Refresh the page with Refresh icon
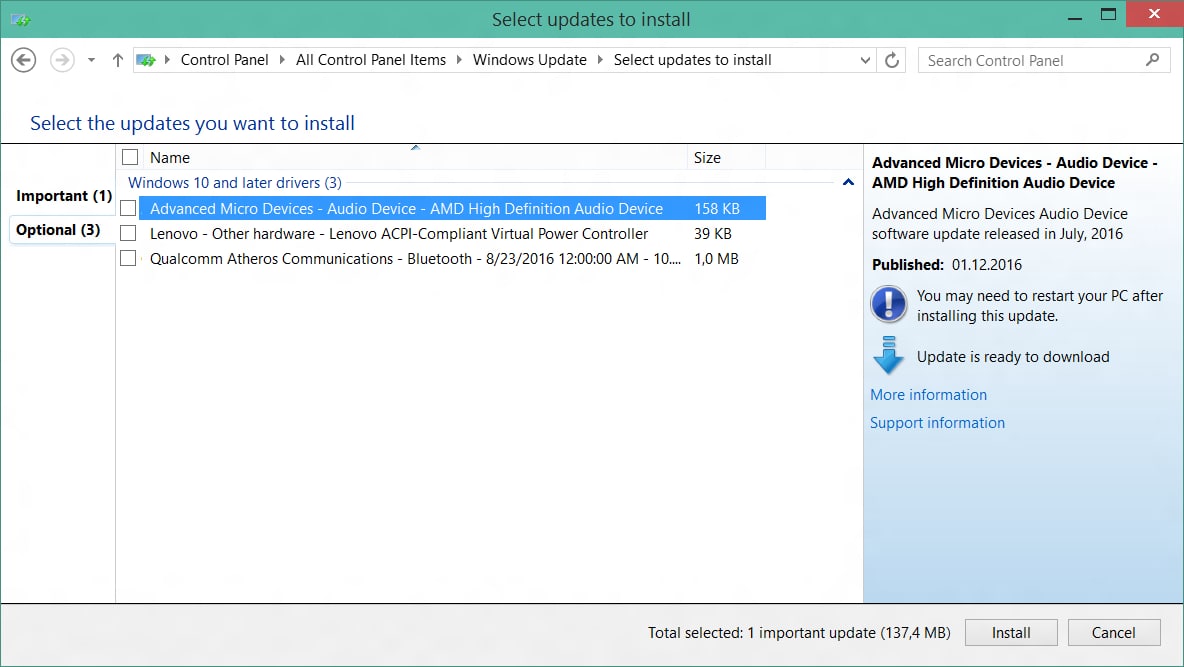The width and height of the screenshot is (1184, 667). pyautogui.click(x=892, y=60)
